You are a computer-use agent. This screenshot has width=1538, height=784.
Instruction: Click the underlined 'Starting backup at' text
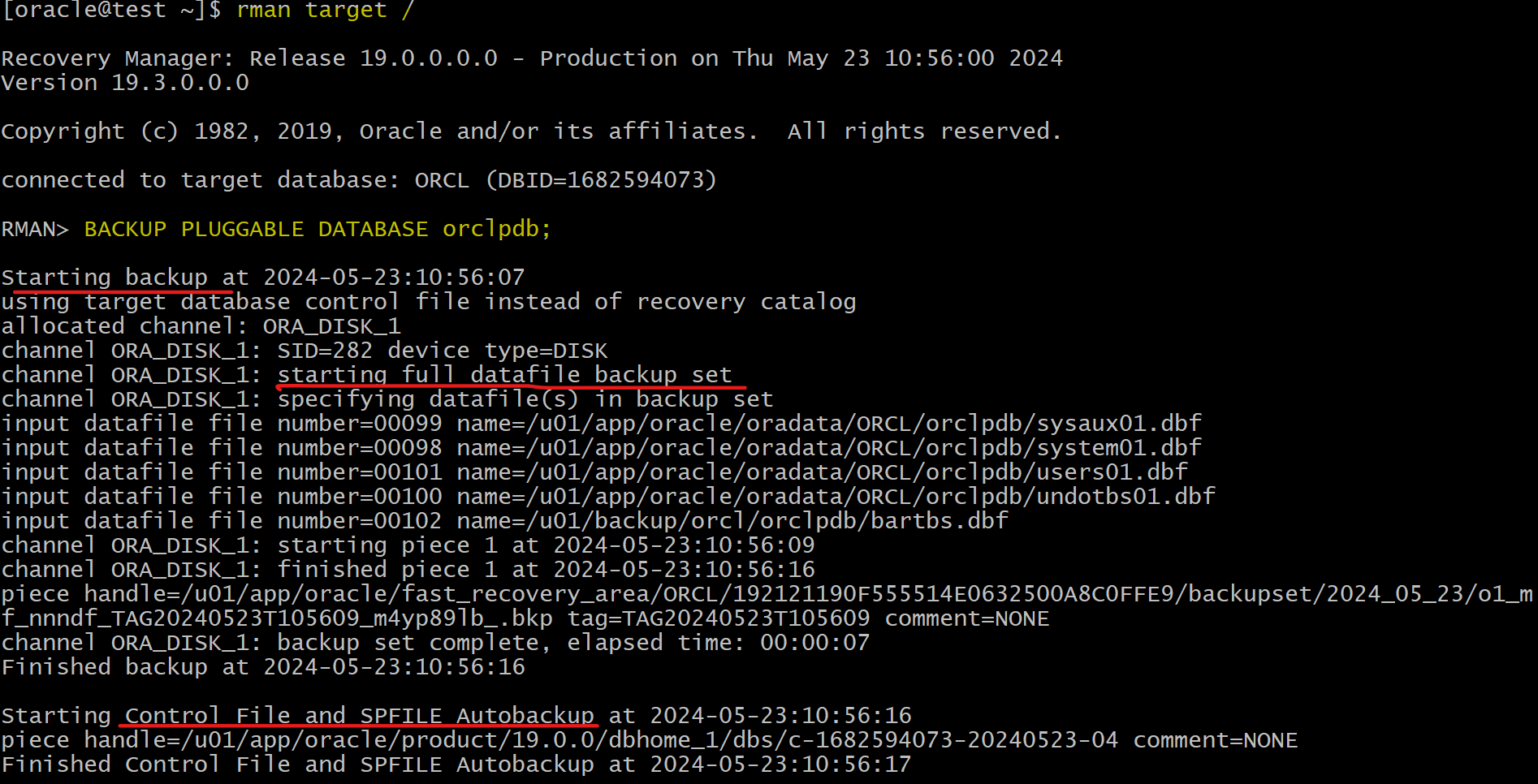(x=125, y=278)
